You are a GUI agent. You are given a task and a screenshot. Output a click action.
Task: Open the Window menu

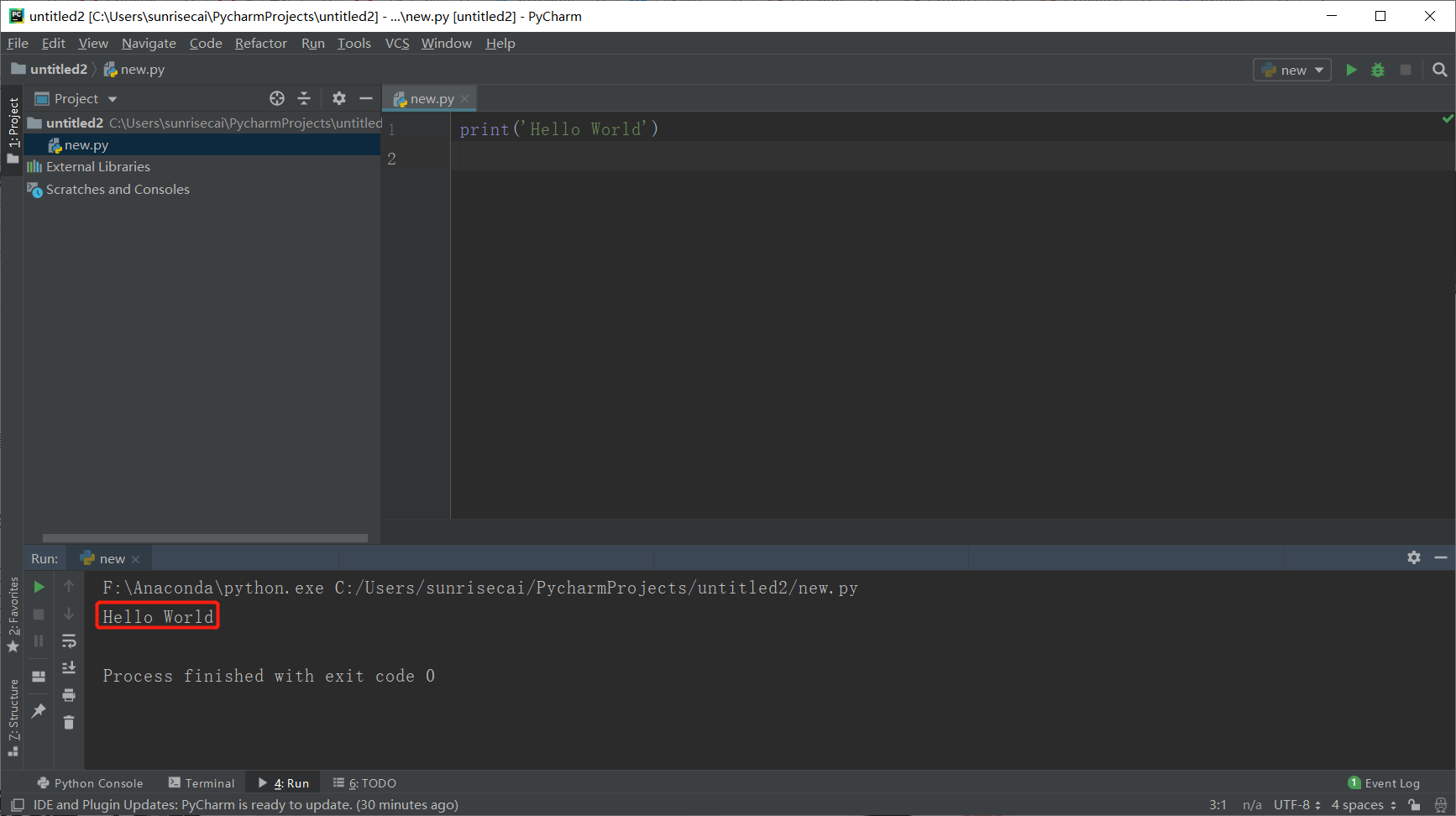tap(447, 44)
